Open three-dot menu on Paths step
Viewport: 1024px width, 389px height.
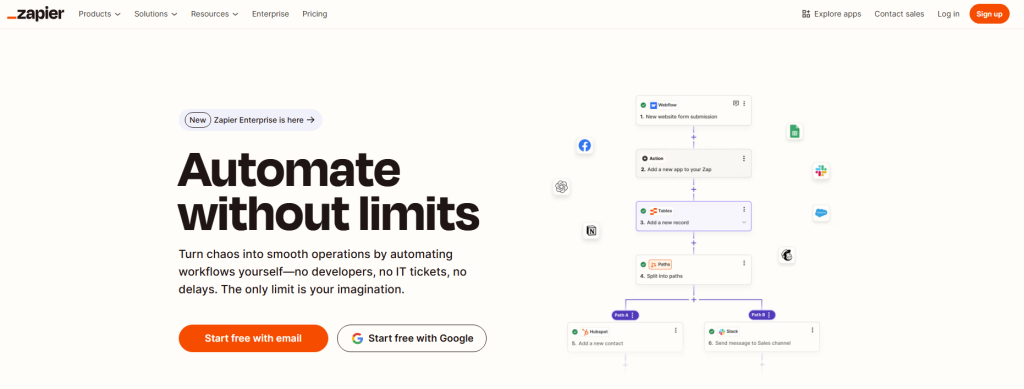744,263
